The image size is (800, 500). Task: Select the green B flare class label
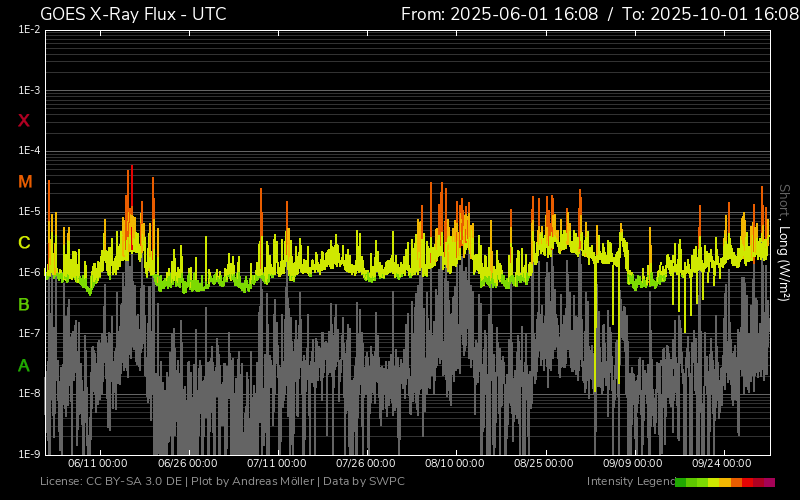[x=24, y=304]
